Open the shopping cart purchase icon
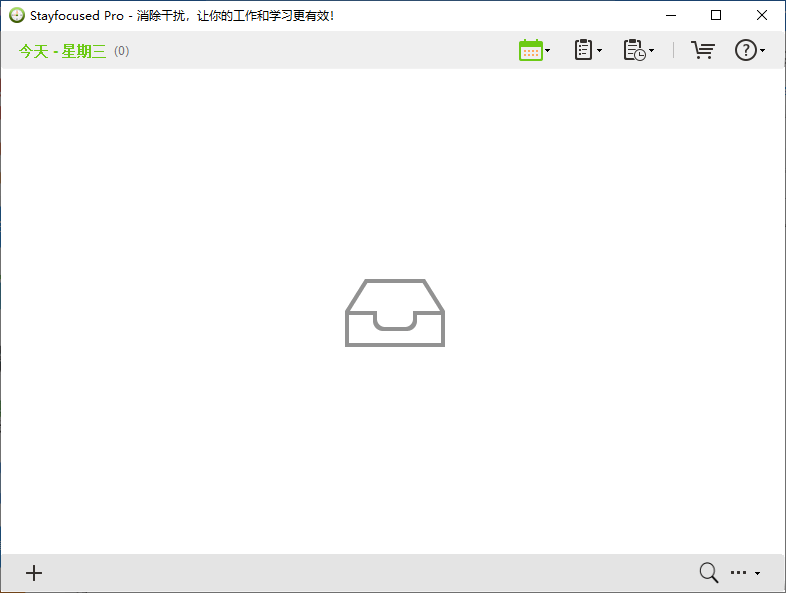 [x=703, y=50]
